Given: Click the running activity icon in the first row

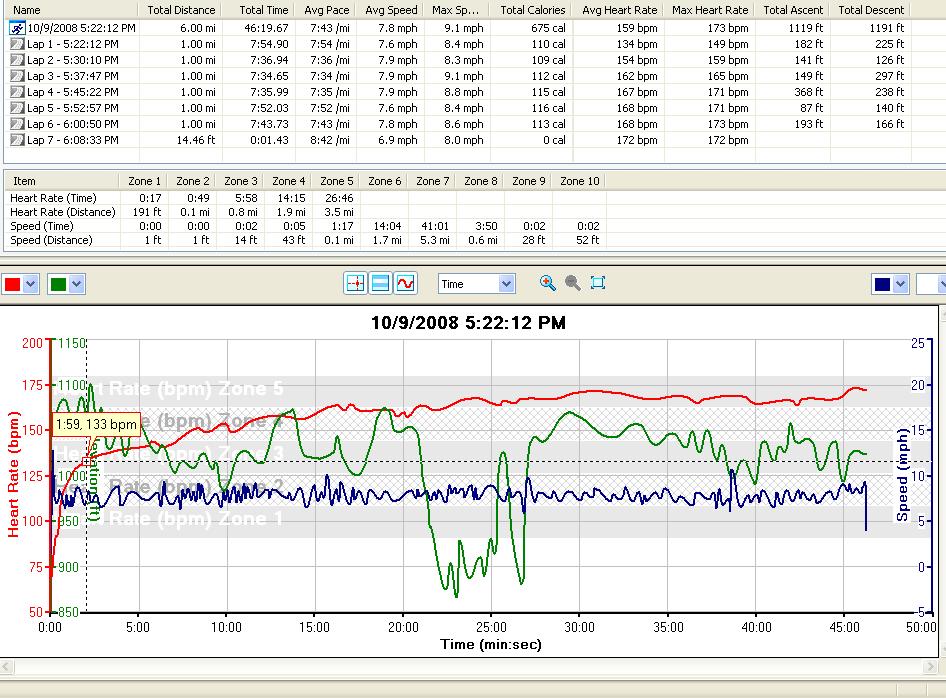Looking at the screenshot, I should (17, 28).
